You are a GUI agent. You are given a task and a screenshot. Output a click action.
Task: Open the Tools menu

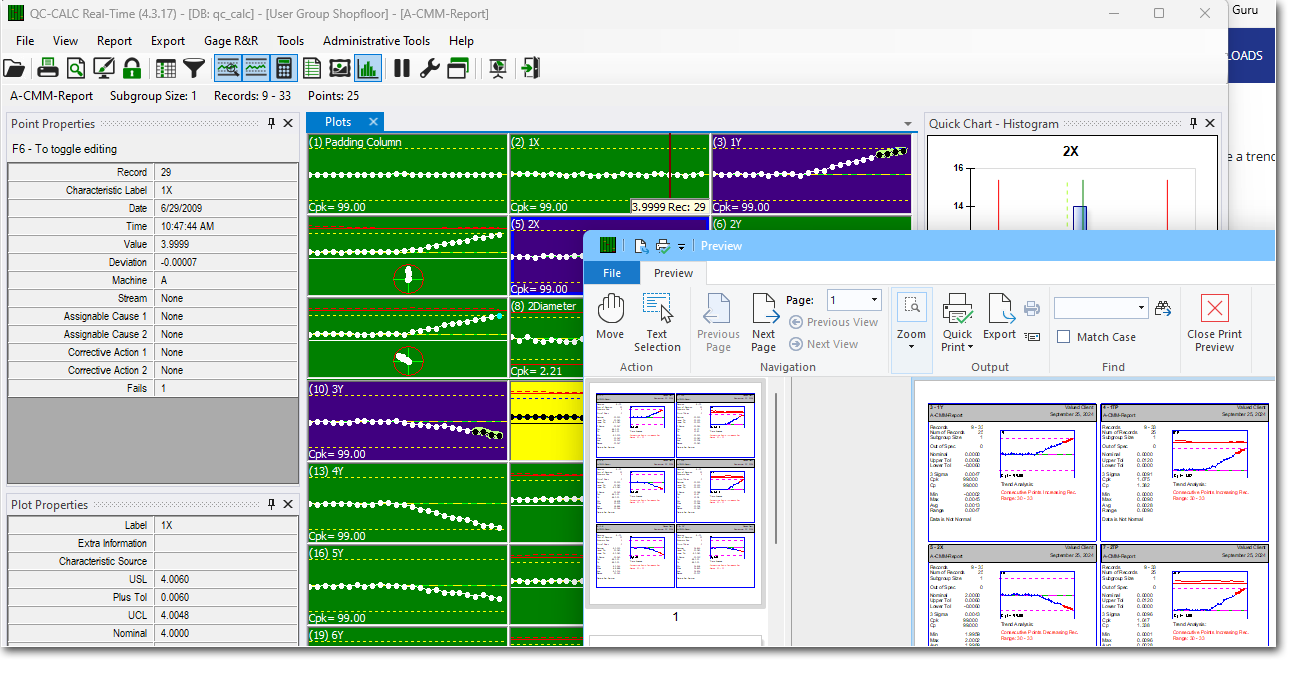coord(291,41)
